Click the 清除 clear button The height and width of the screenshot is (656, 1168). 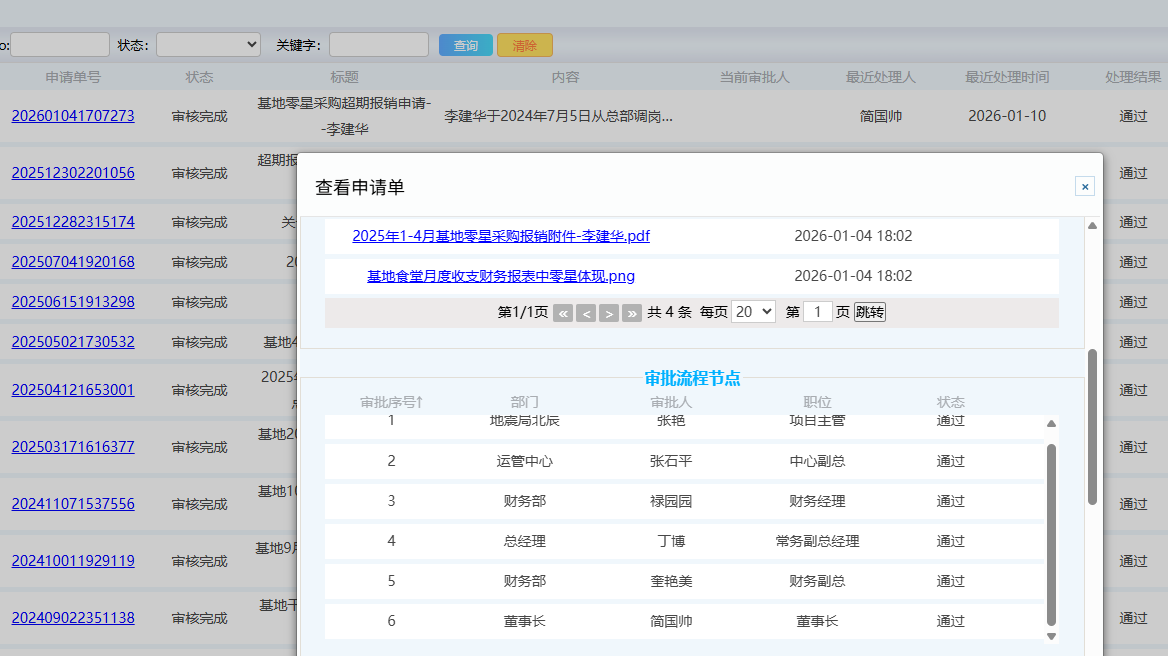point(525,45)
